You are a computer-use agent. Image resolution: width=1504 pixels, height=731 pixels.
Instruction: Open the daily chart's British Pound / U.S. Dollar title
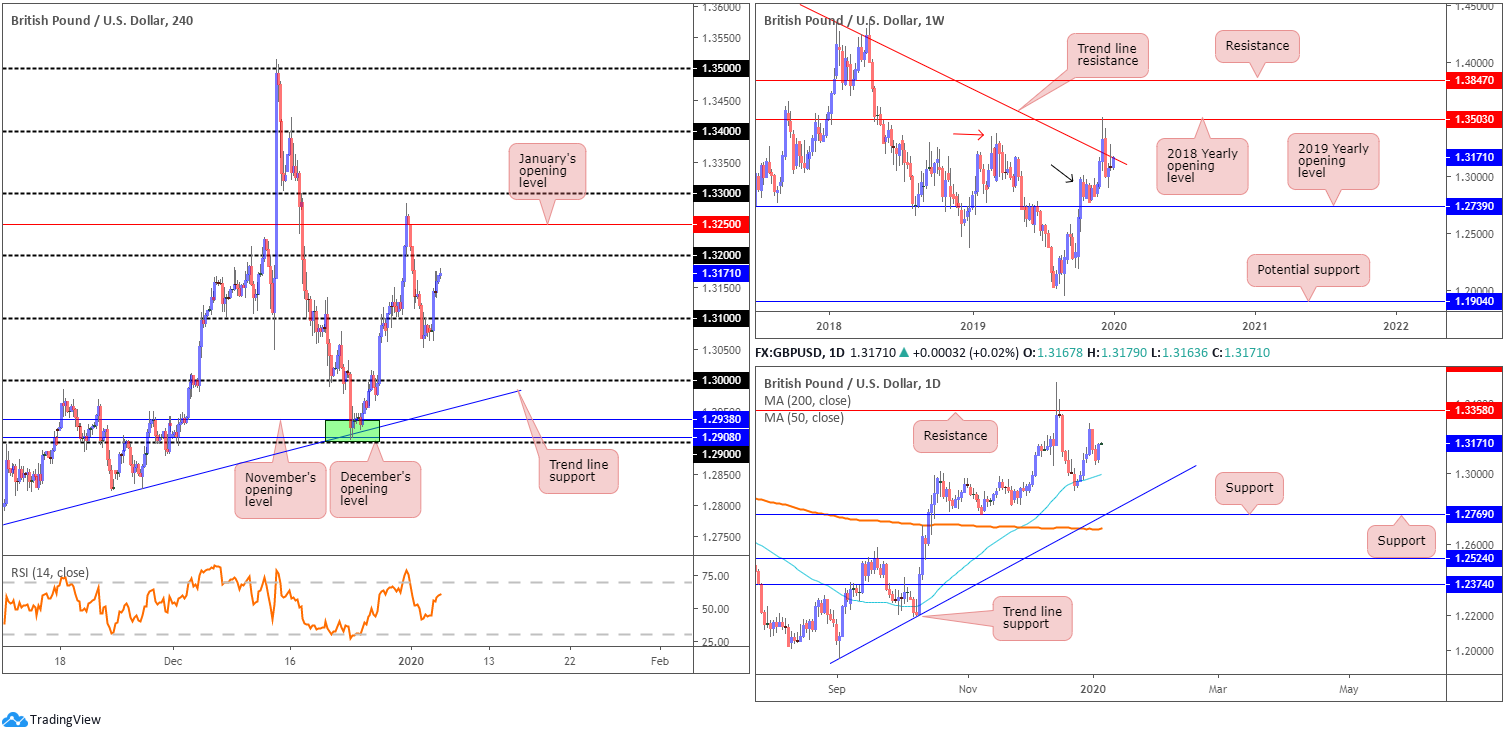click(x=852, y=383)
